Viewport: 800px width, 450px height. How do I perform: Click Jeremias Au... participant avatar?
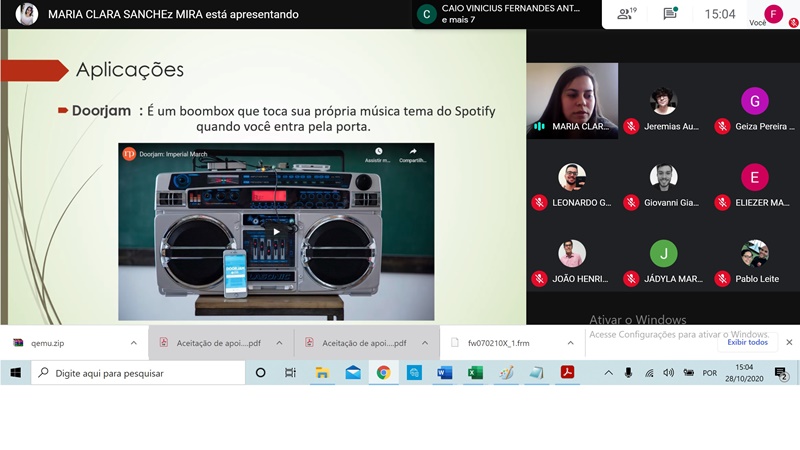663,101
